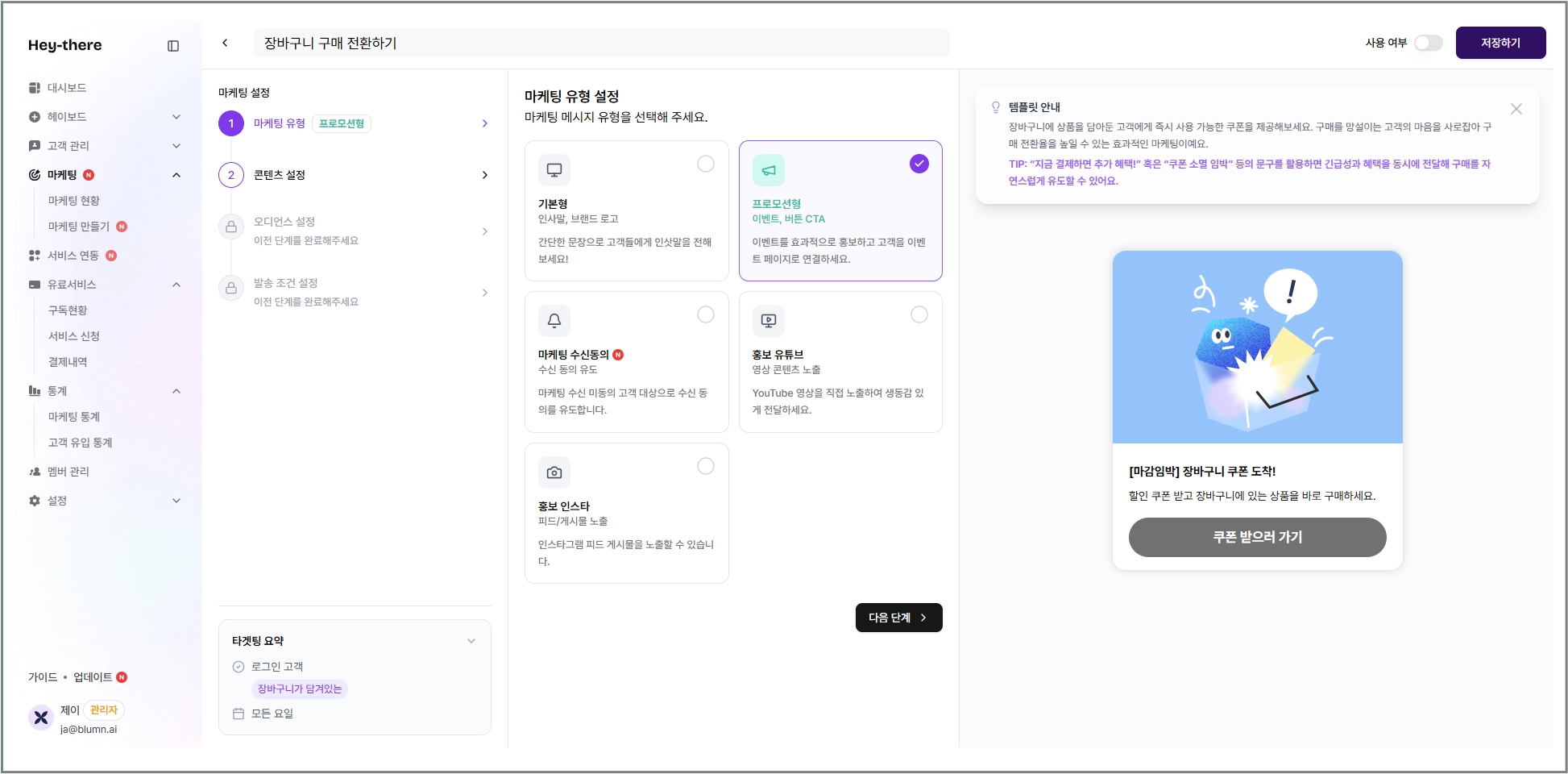Close the 템플릿 안내 tip panel
This screenshot has height=774, width=1568.
[x=1516, y=109]
